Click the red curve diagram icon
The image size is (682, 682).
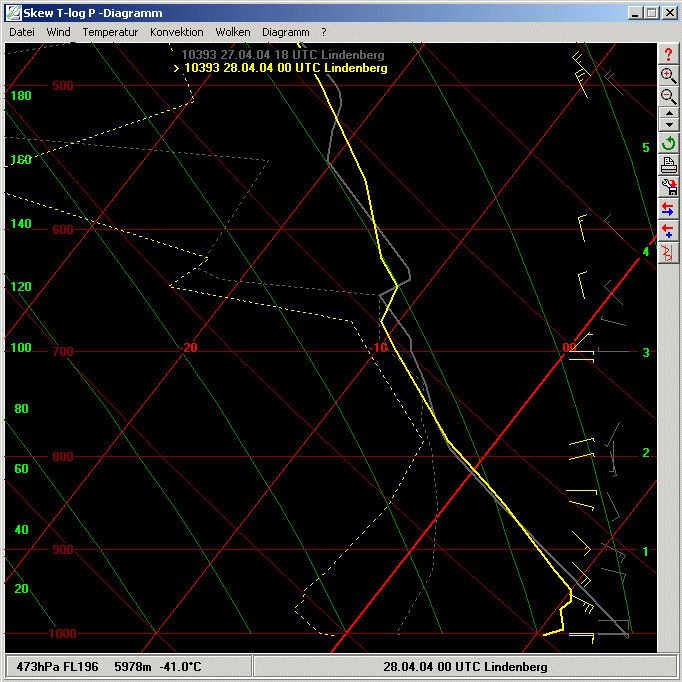pyautogui.click(x=669, y=252)
